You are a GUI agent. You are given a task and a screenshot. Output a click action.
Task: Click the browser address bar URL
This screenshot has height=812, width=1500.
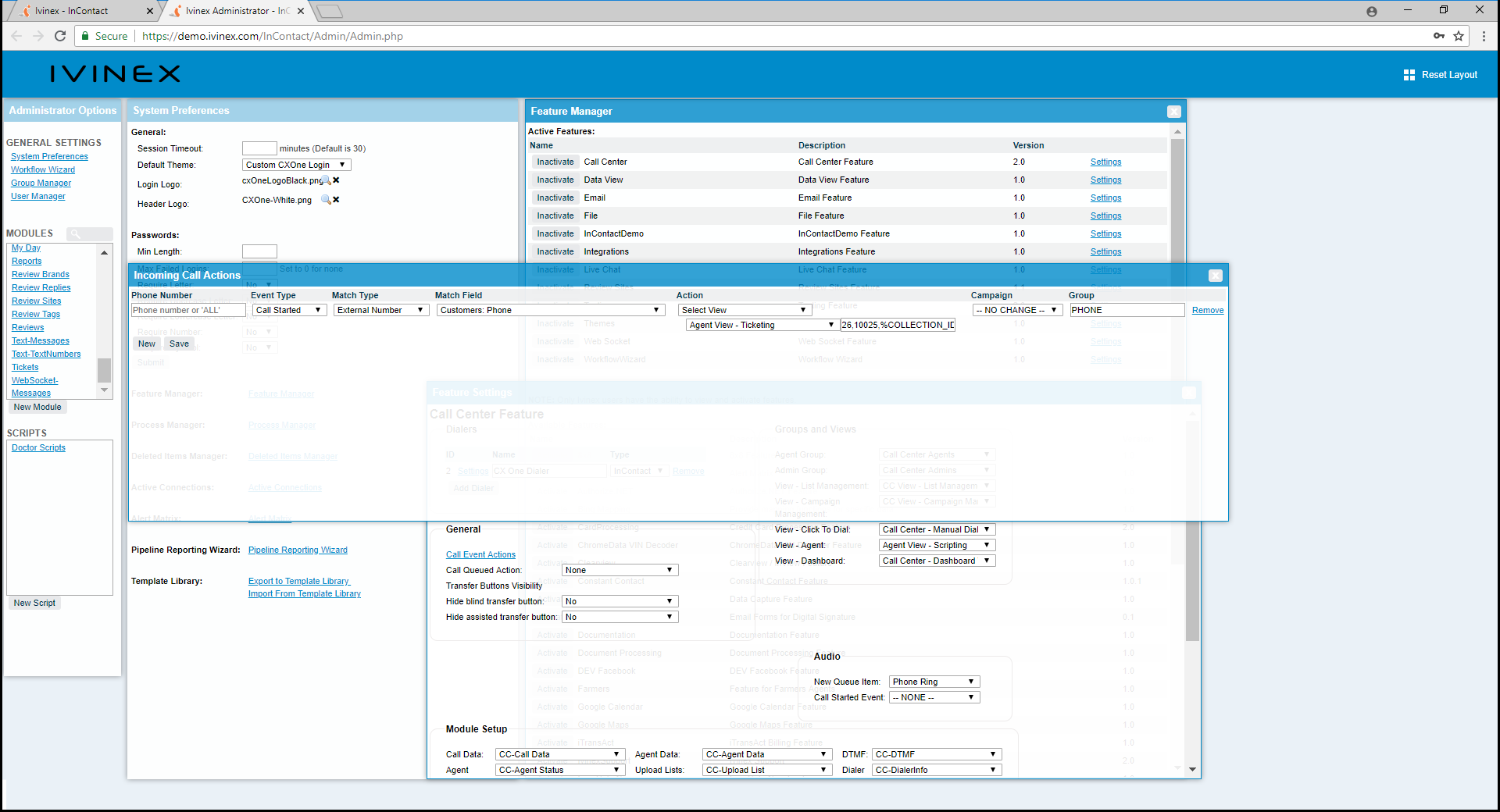pos(273,36)
